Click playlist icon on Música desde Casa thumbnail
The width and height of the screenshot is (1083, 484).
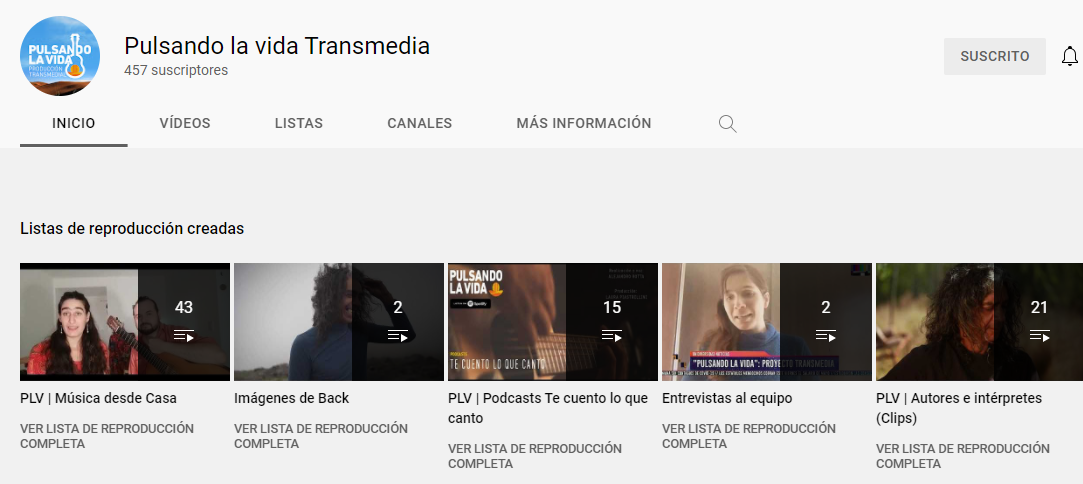click(x=184, y=336)
